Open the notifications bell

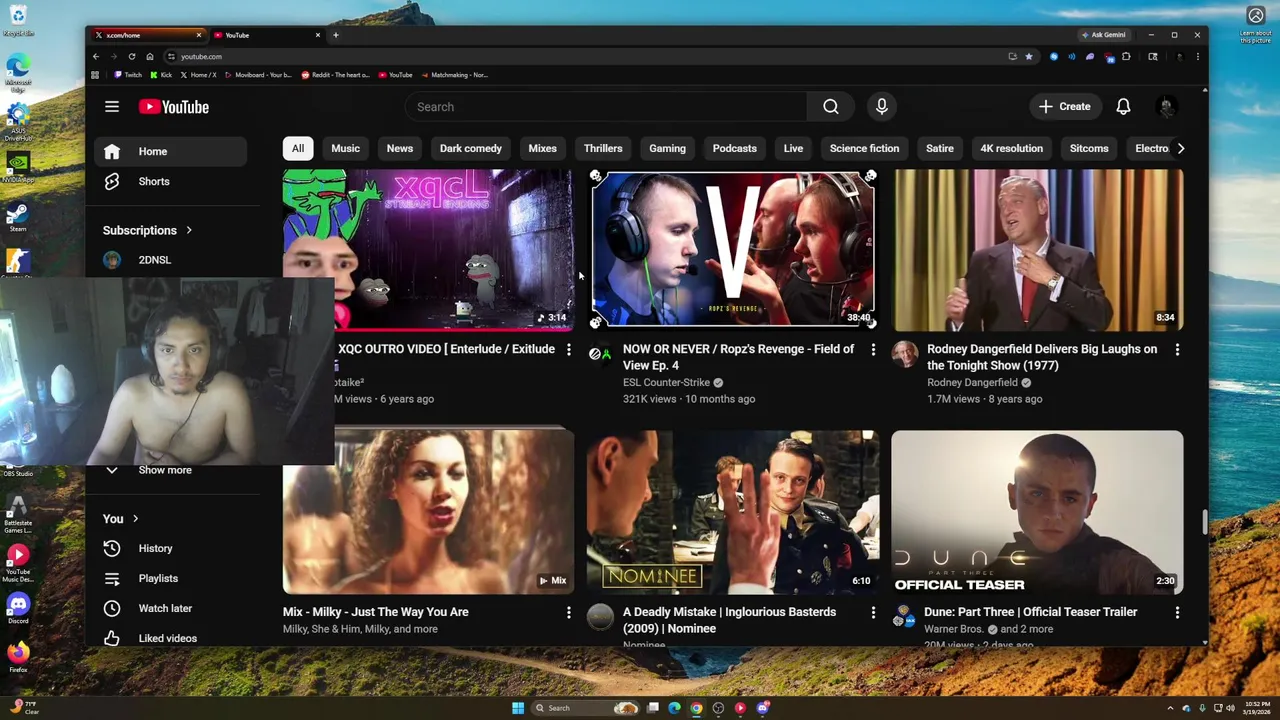pyautogui.click(x=1123, y=107)
